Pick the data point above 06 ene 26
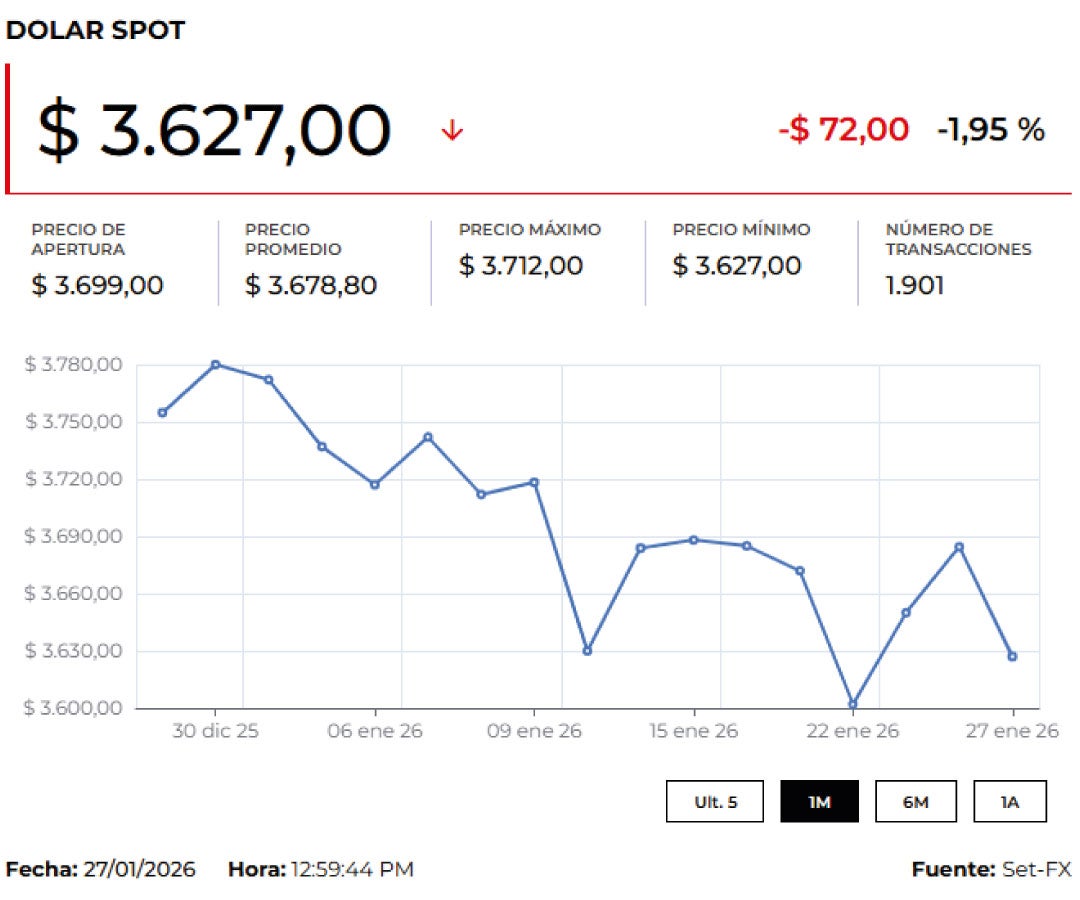This screenshot has width=1080, height=900. [x=375, y=484]
